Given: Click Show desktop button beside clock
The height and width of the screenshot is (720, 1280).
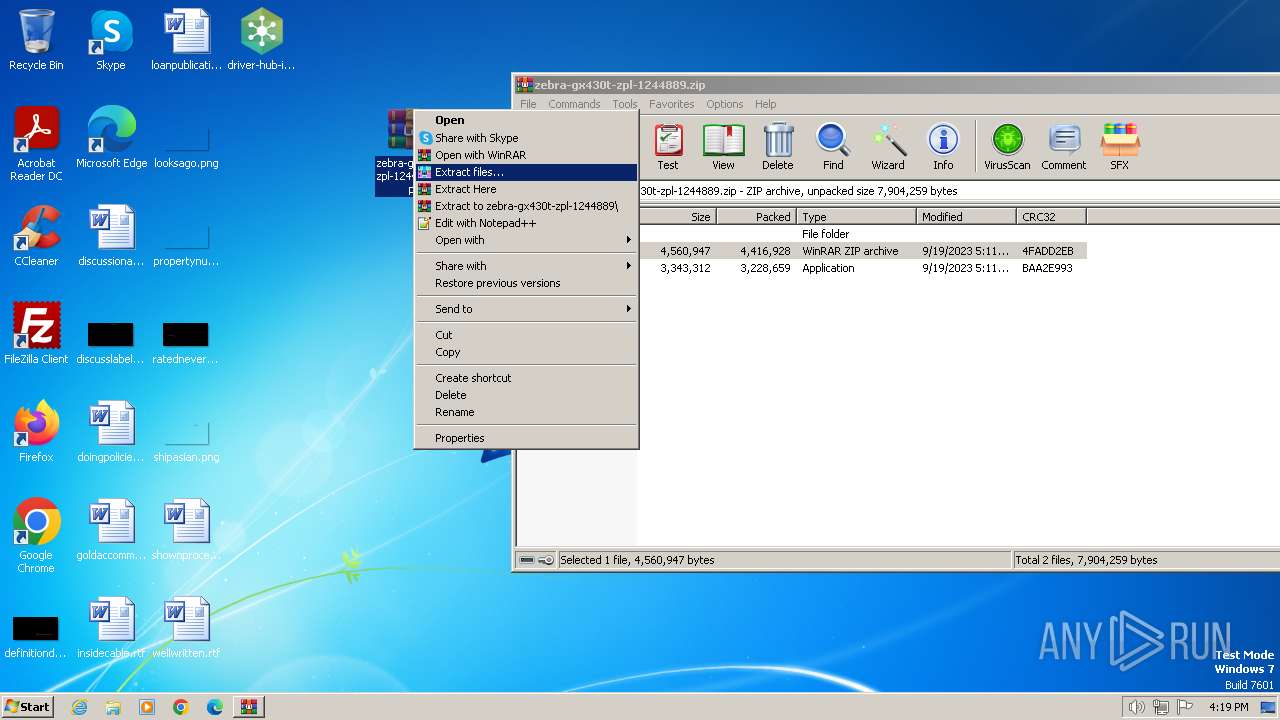Looking at the screenshot, I should [1269, 707].
